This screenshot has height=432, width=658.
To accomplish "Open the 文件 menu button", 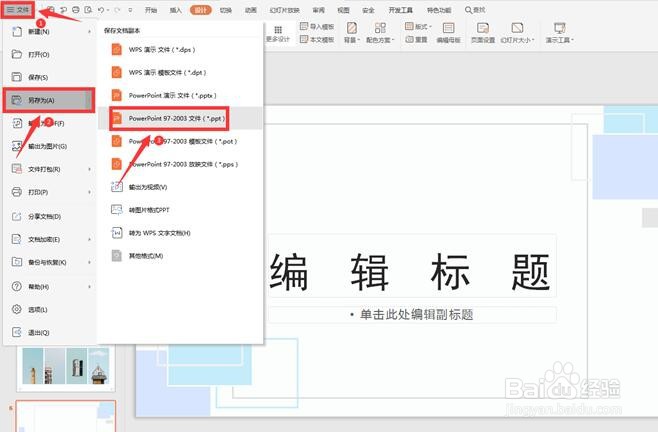I will point(18,9).
